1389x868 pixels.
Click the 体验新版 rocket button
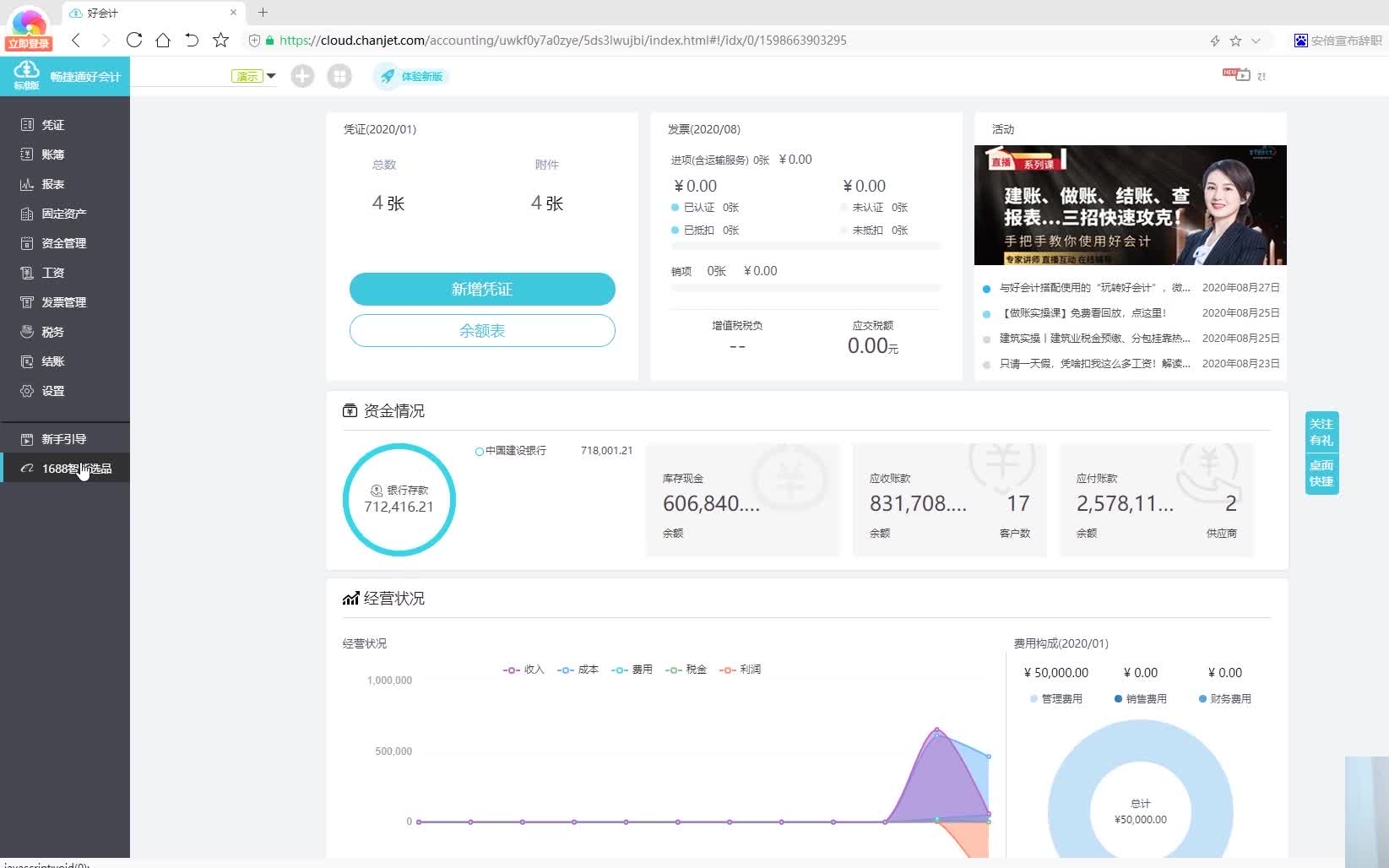(x=411, y=76)
